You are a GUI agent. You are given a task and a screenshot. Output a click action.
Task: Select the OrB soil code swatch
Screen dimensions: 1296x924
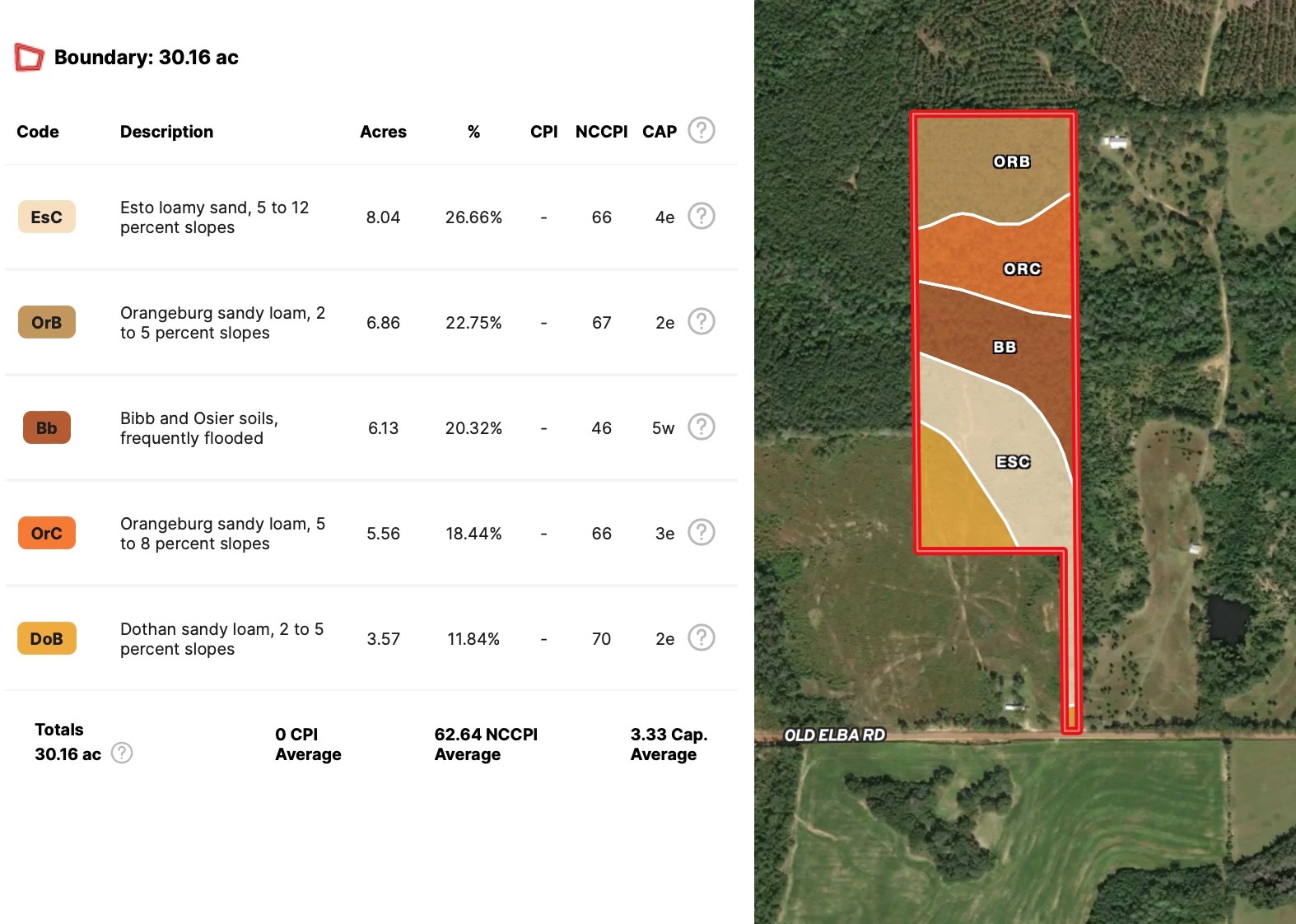click(47, 322)
